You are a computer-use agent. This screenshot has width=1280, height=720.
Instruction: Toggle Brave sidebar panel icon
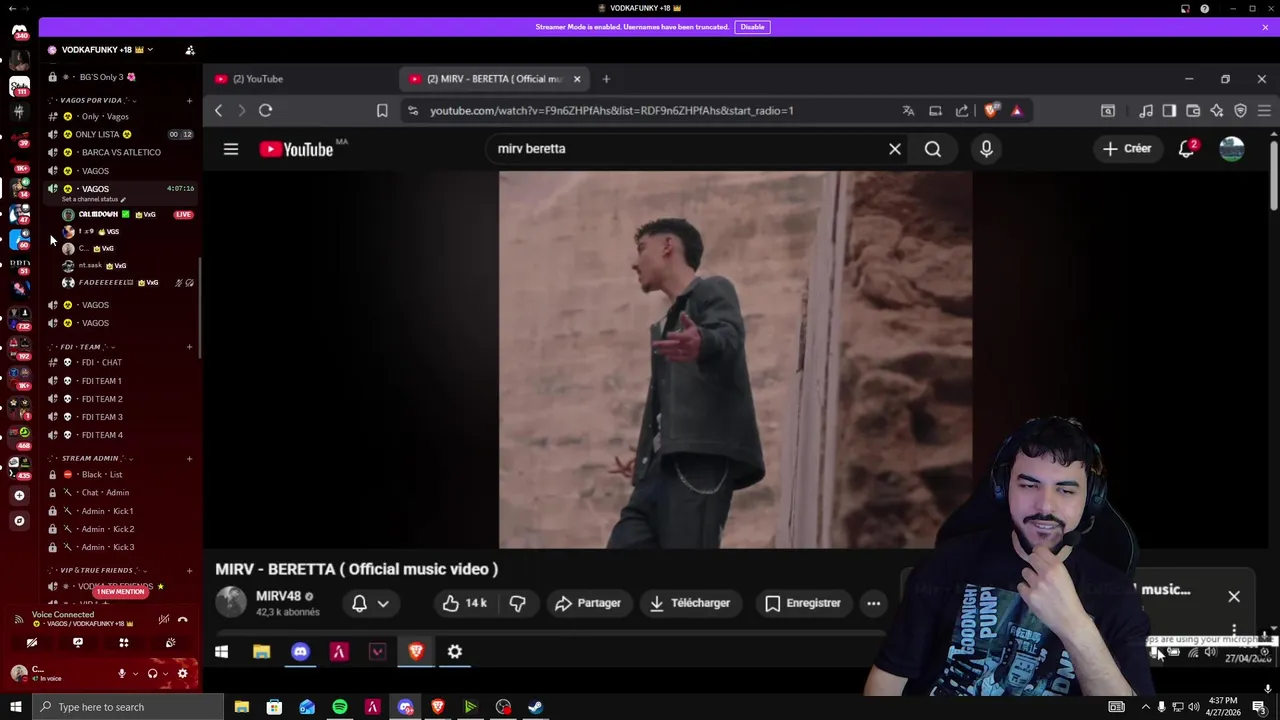[x=1169, y=110]
